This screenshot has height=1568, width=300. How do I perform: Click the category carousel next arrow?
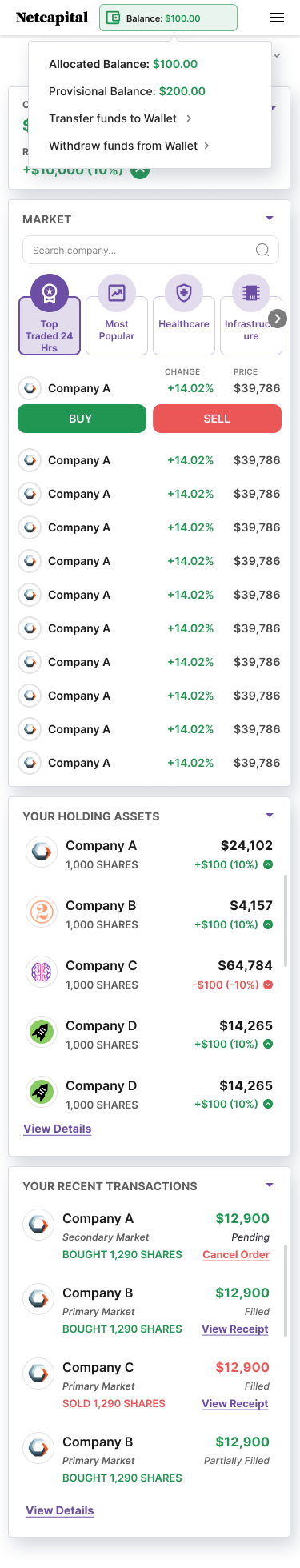pyautogui.click(x=278, y=319)
